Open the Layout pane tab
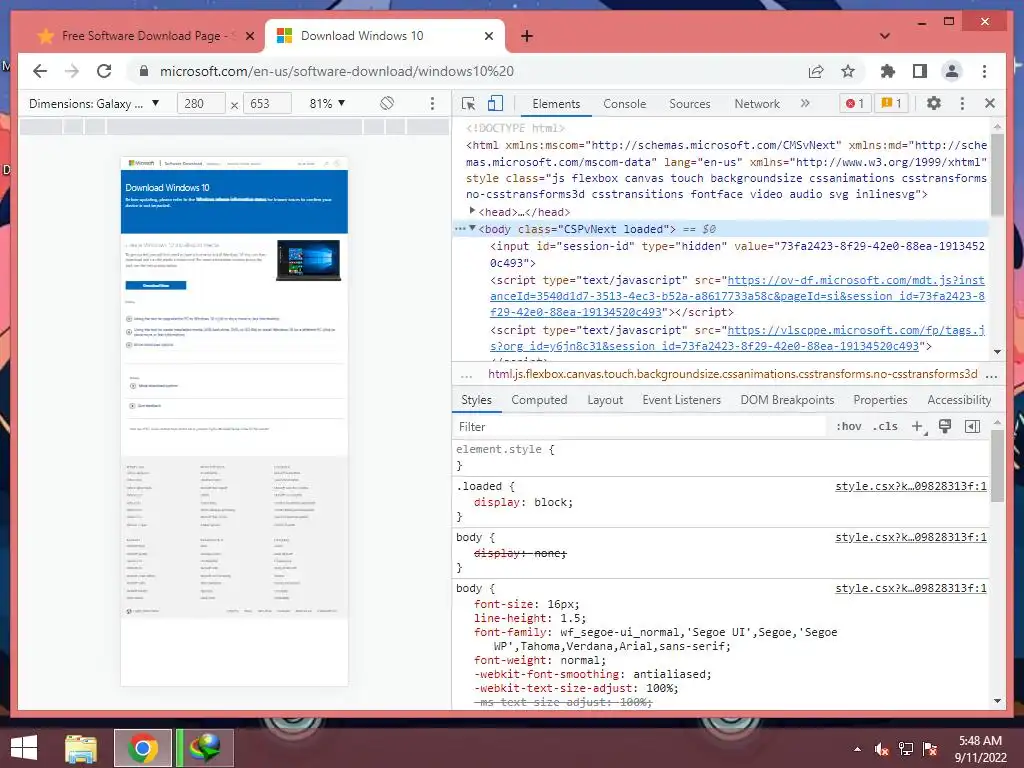Viewport: 1024px width, 768px height. [605, 400]
